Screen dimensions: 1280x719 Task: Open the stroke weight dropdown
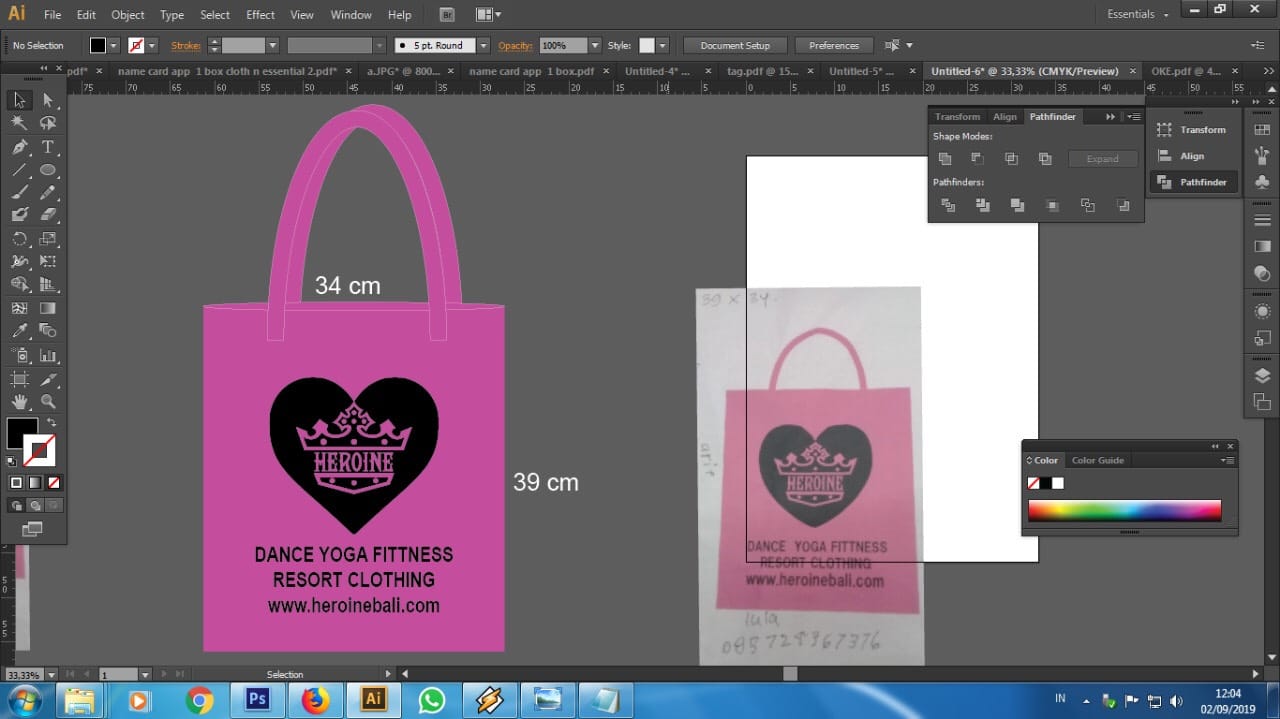coord(272,45)
